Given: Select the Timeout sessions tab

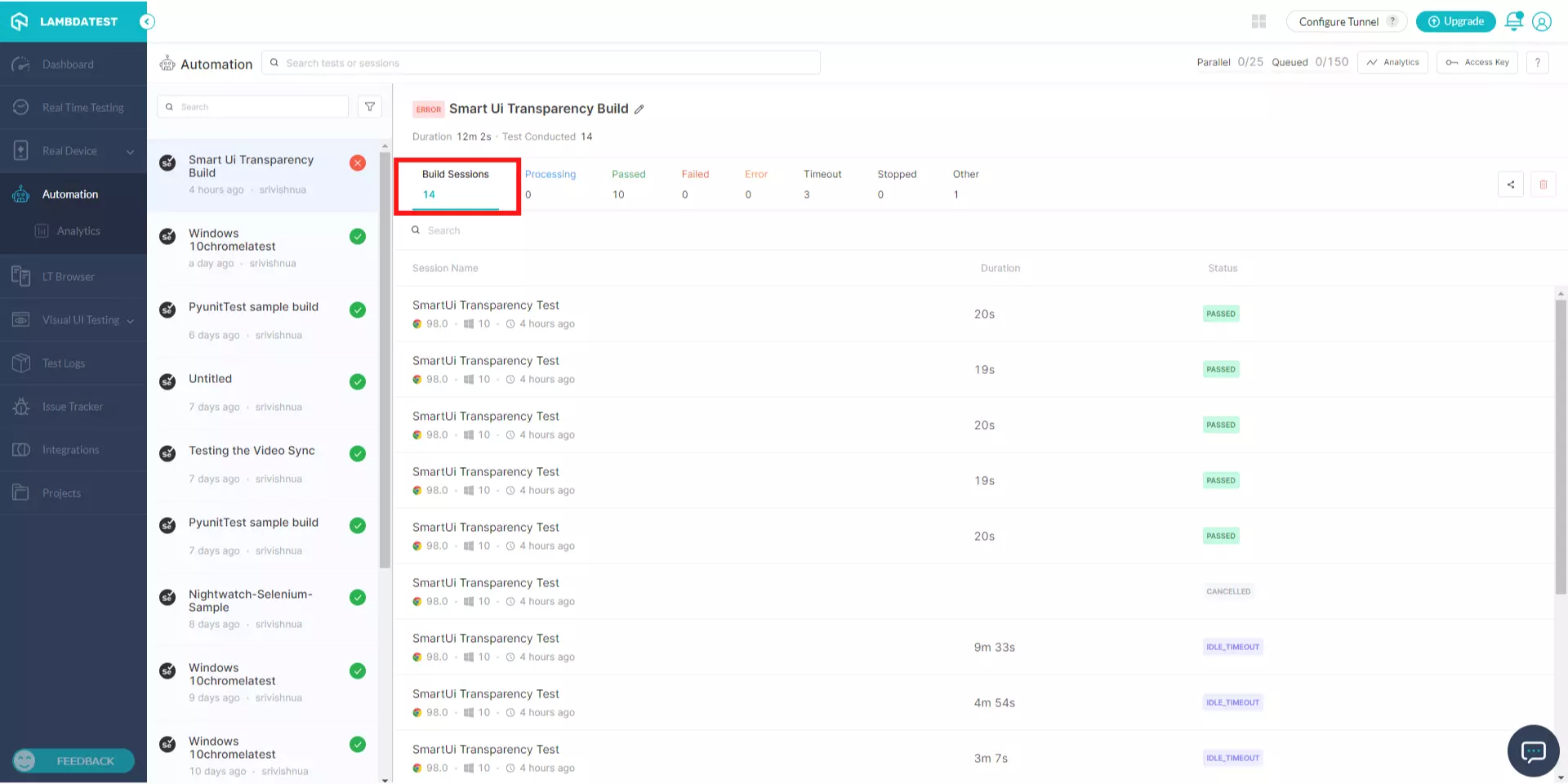Looking at the screenshot, I should [822, 184].
